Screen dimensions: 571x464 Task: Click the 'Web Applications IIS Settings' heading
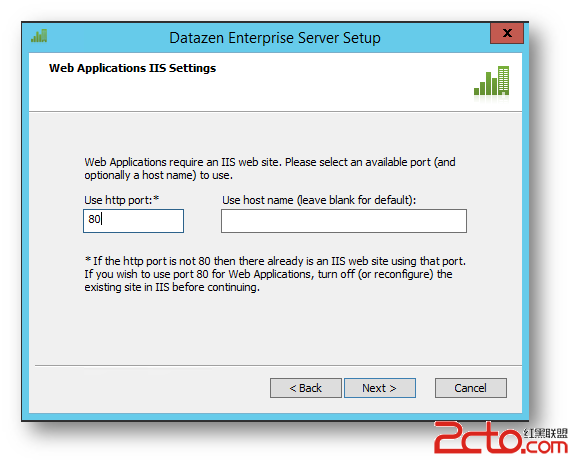point(133,68)
